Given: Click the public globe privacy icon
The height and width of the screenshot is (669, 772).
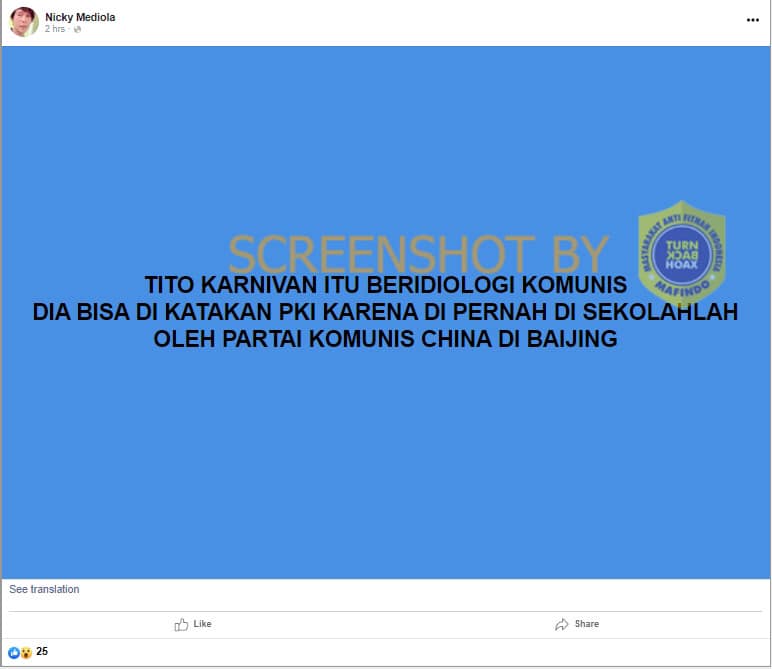Looking at the screenshot, I should (x=78, y=30).
